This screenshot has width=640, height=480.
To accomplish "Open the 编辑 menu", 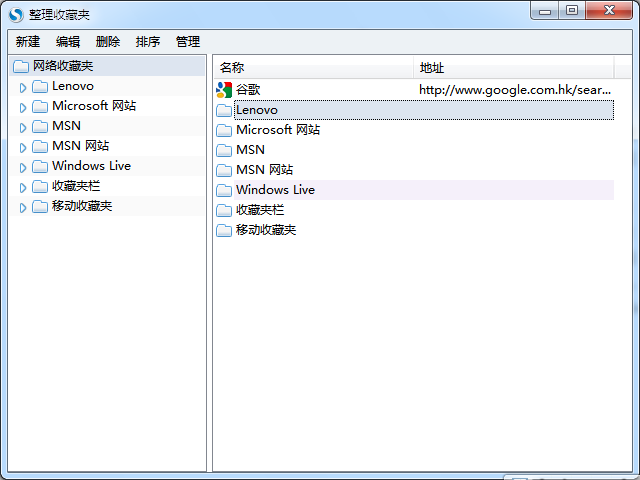I will (68, 41).
